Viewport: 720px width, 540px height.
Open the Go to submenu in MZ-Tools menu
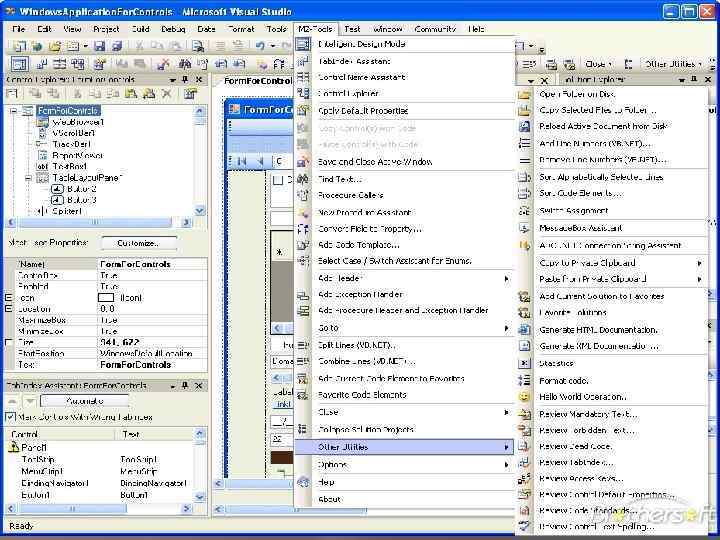(x=404, y=328)
